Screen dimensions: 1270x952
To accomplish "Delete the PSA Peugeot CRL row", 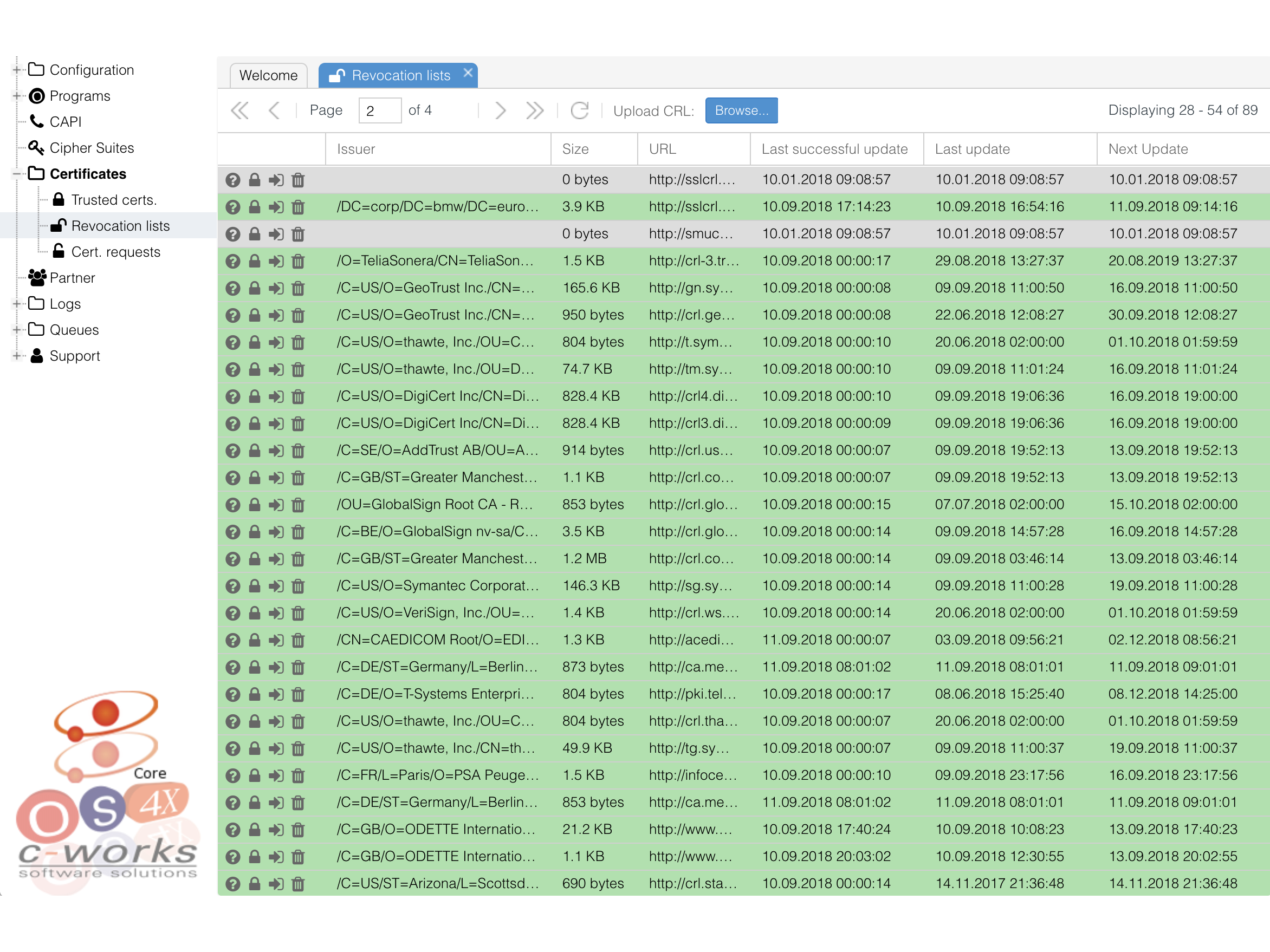I will point(298,776).
